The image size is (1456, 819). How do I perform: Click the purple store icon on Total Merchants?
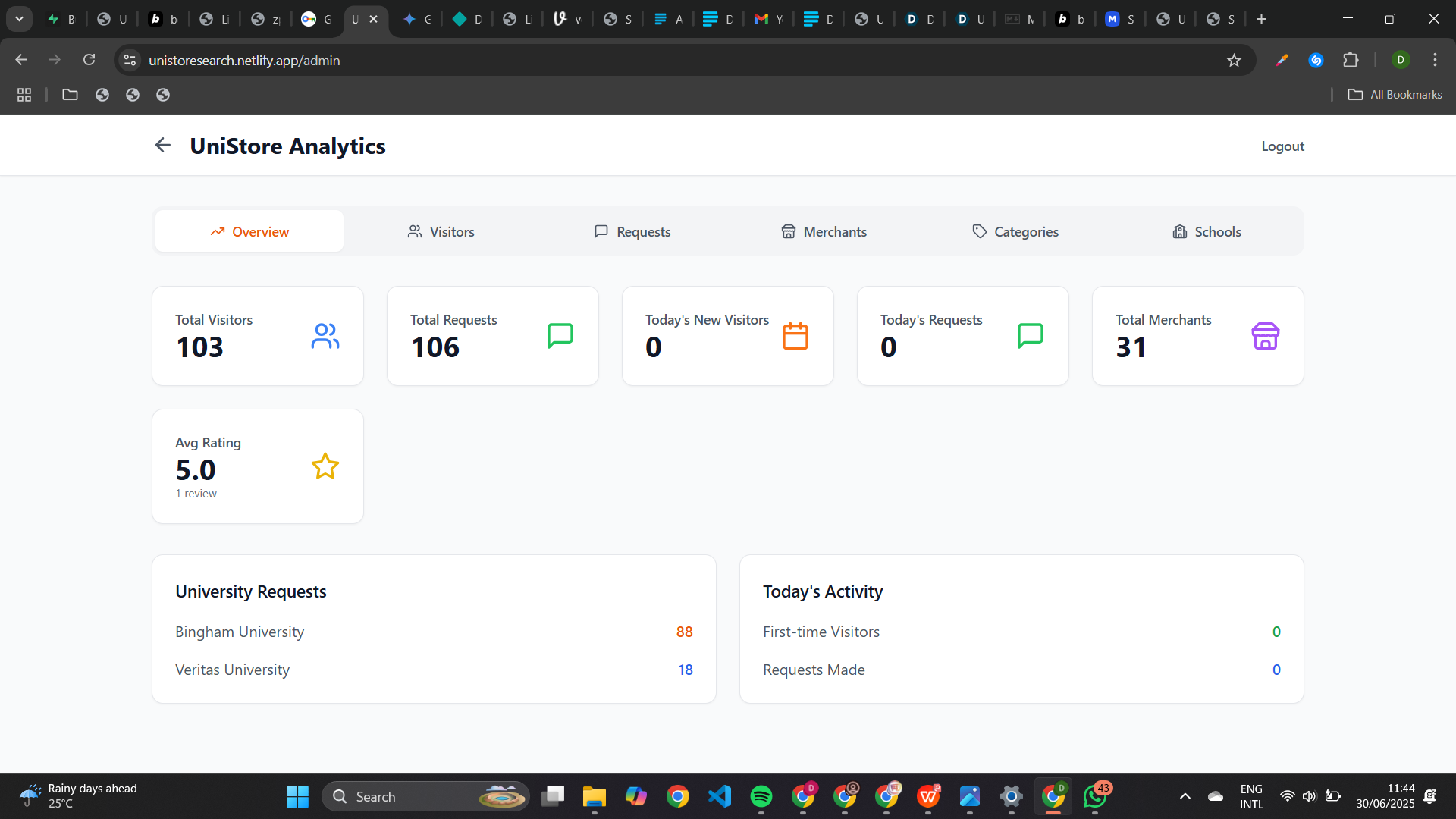1265,336
